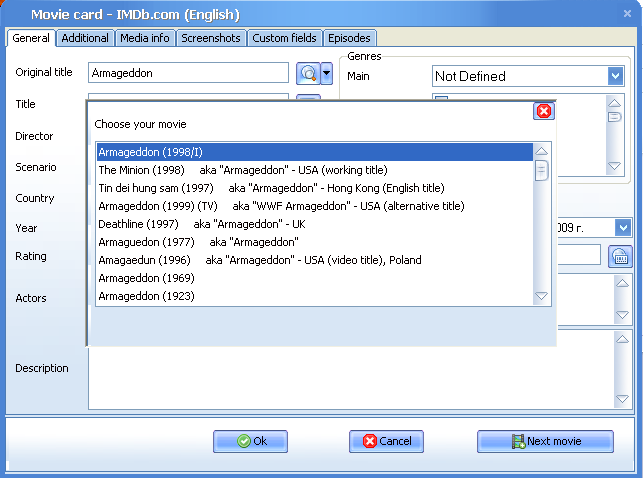Select Armageddon (1998/I) in the list
This screenshot has height=478, width=643.
[315, 152]
